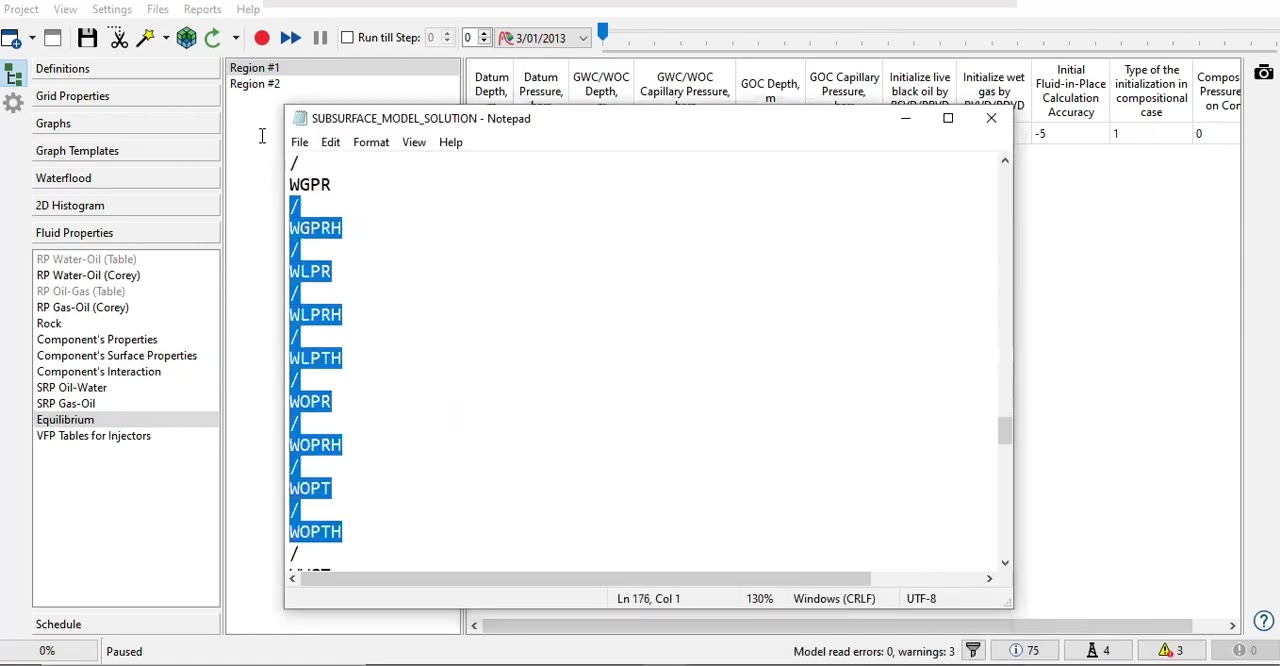Image resolution: width=1280 pixels, height=666 pixels.
Task: Open the dropdown beside the magic wand icon
Action: point(165,38)
